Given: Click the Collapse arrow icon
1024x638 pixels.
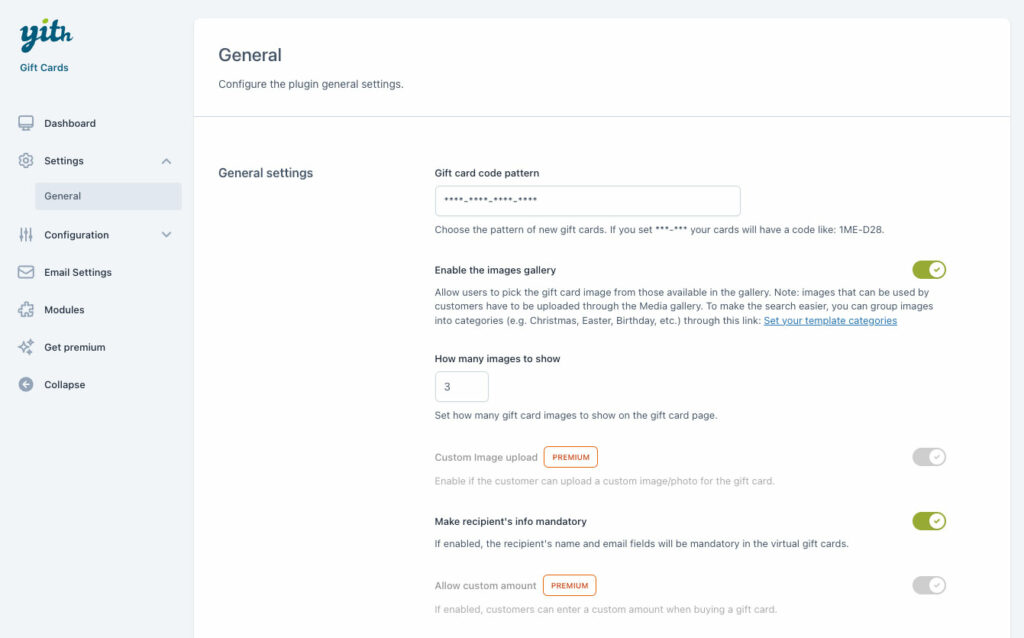Looking at the screenshot, I should [26, 385].
